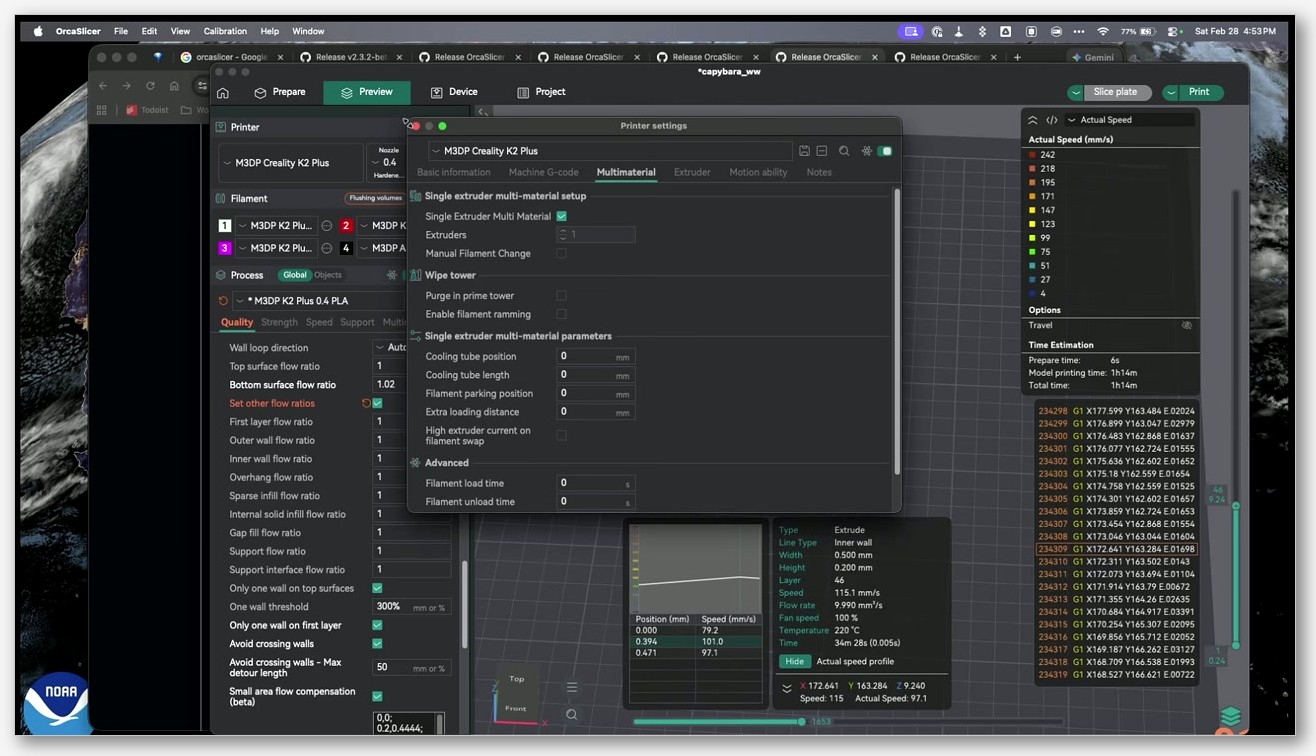Click the delete preset icon beside save

click(821, 151)
